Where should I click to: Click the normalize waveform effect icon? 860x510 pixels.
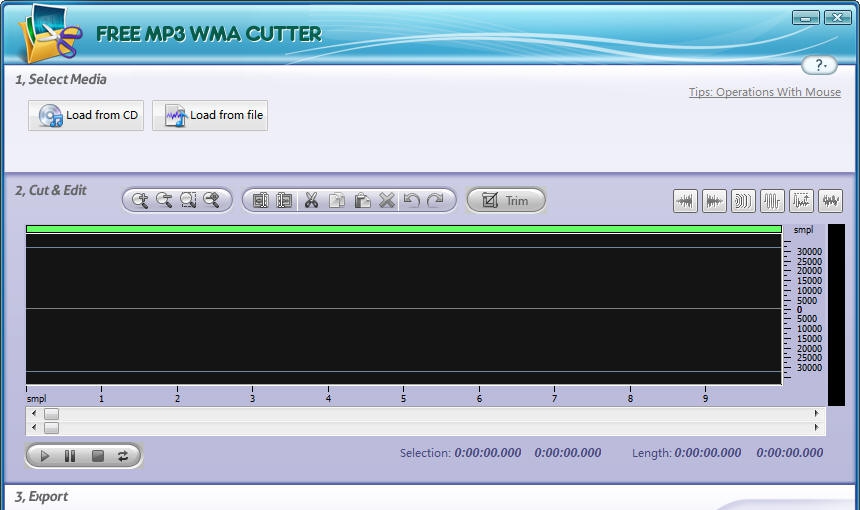(801, 201)
